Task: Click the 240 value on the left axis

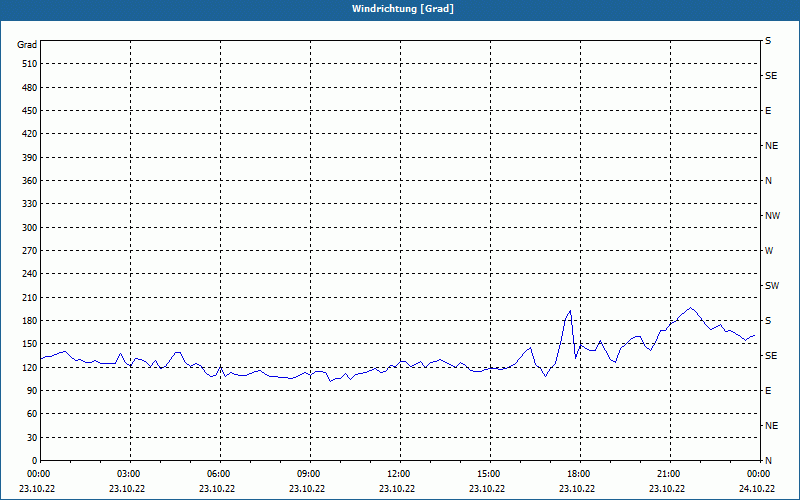Action: coord(30,274)
